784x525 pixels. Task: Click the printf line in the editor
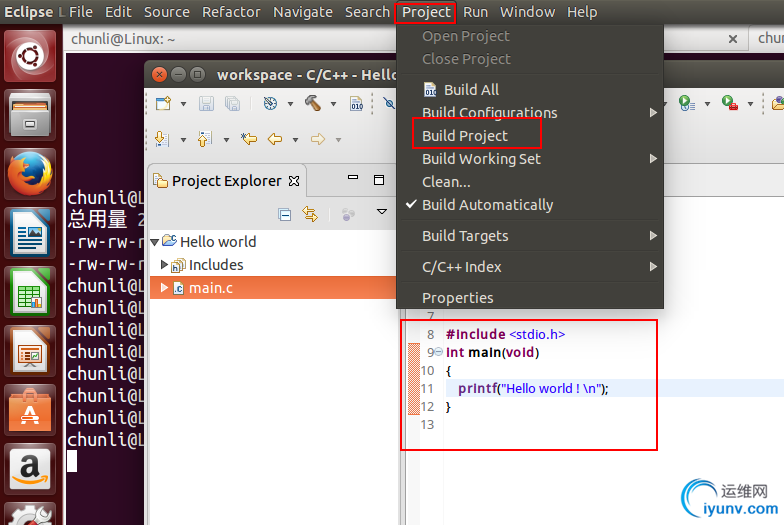pyautogui.click(x=533, y=388)
